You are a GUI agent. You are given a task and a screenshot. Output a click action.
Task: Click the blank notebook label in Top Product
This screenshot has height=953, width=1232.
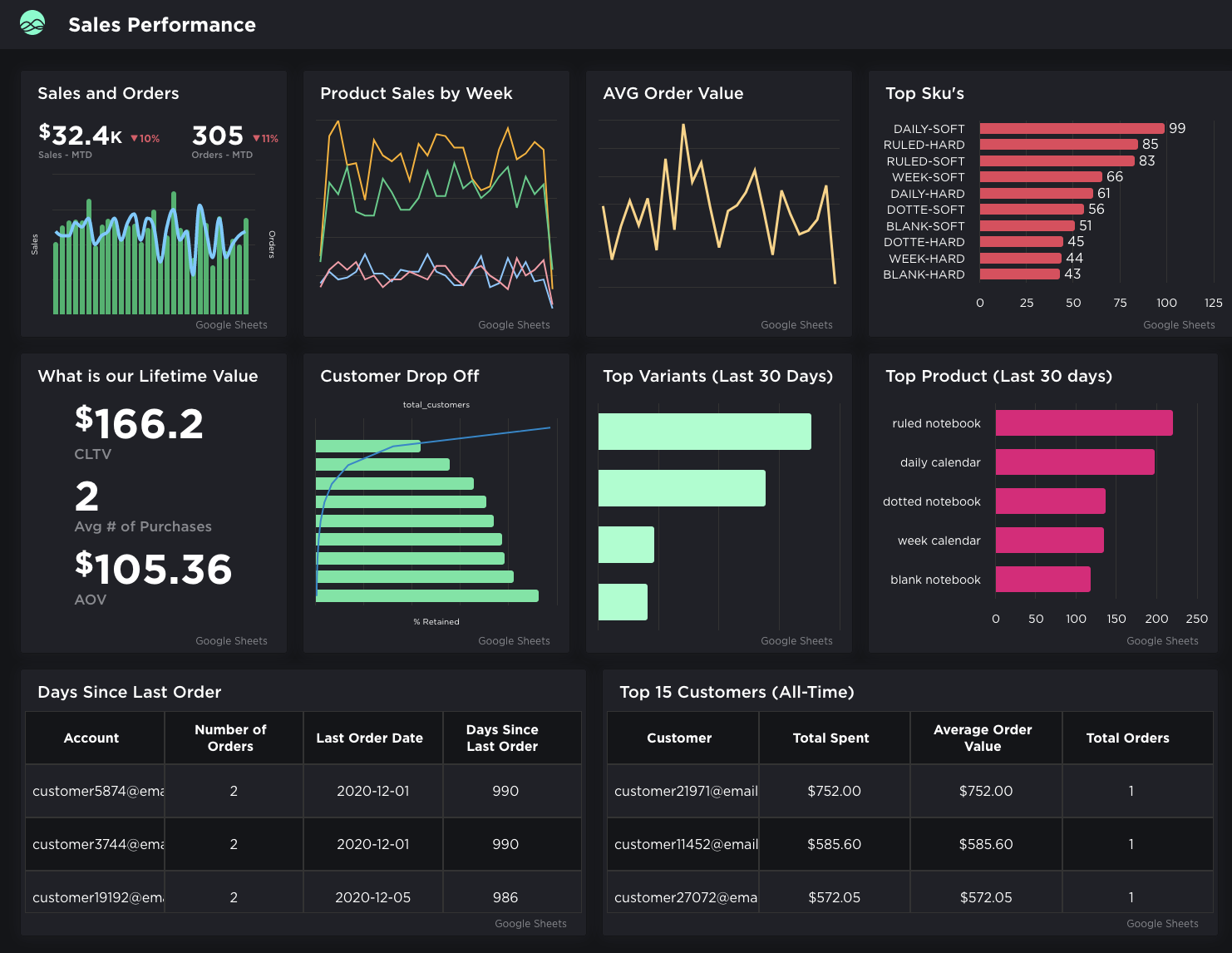tap(934, 580)
